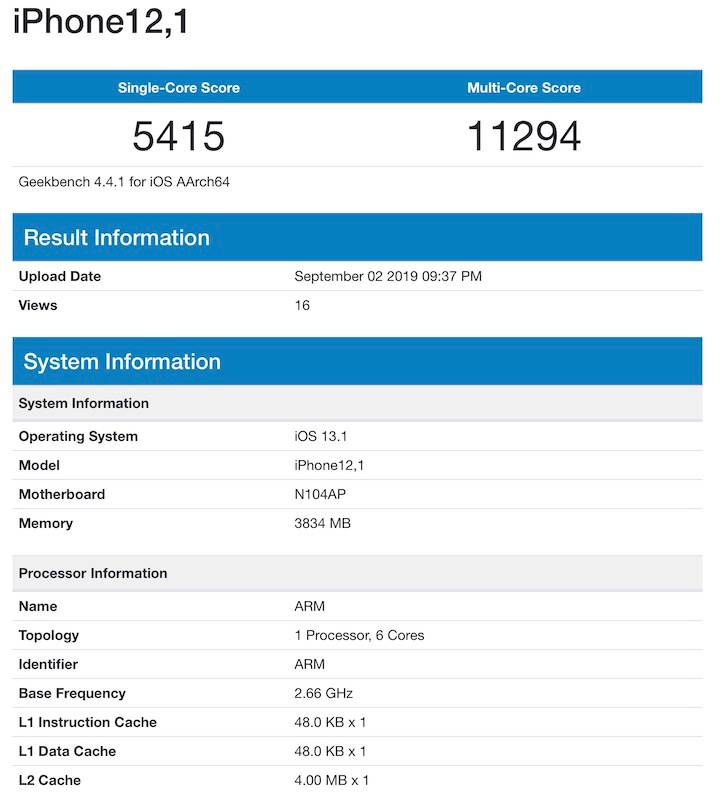The image size is (720, 800).
Task: Click the Processor Information subheading
Action: [93, 573]
